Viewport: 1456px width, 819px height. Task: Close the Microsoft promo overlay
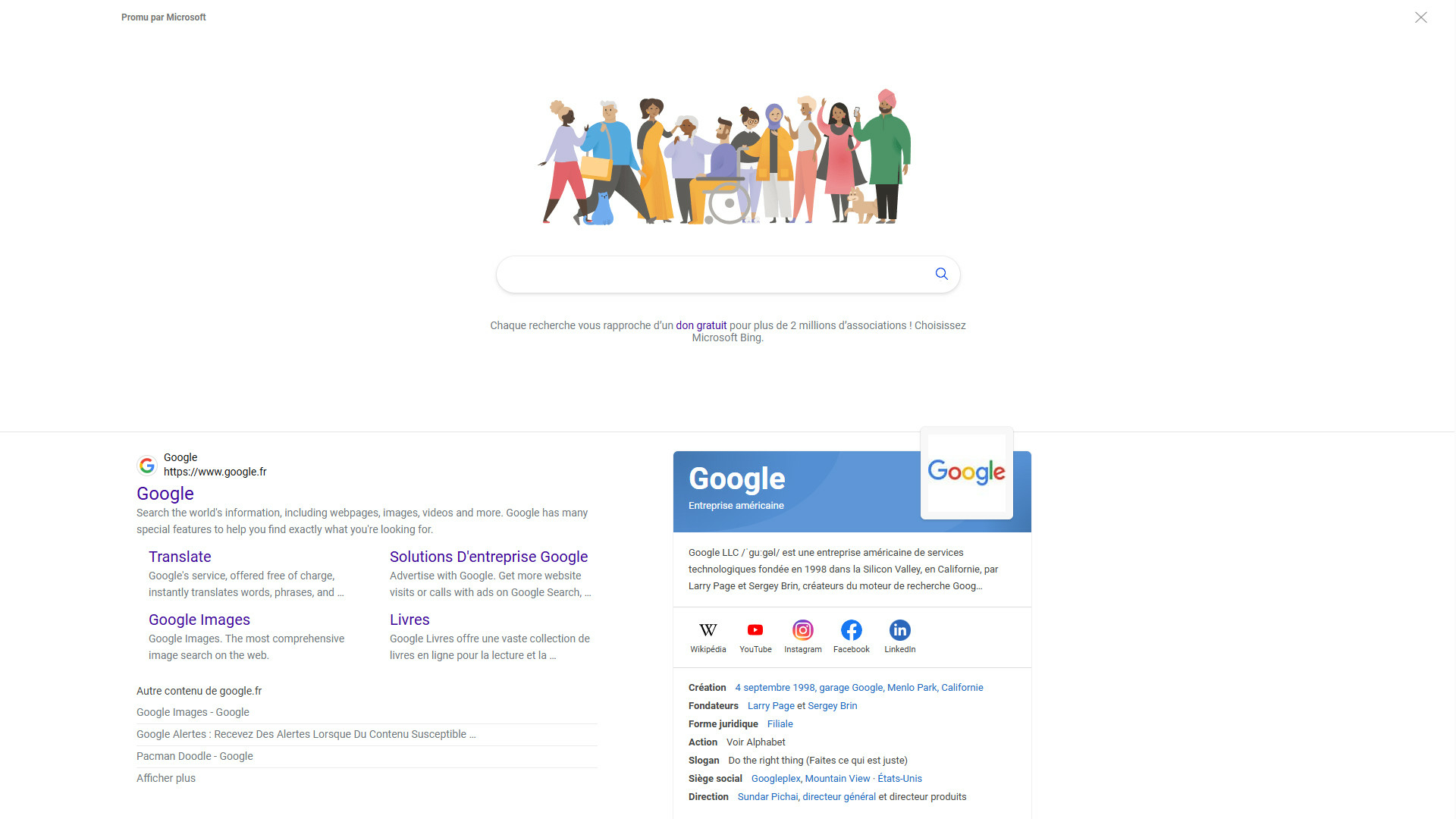(1420, 17)
